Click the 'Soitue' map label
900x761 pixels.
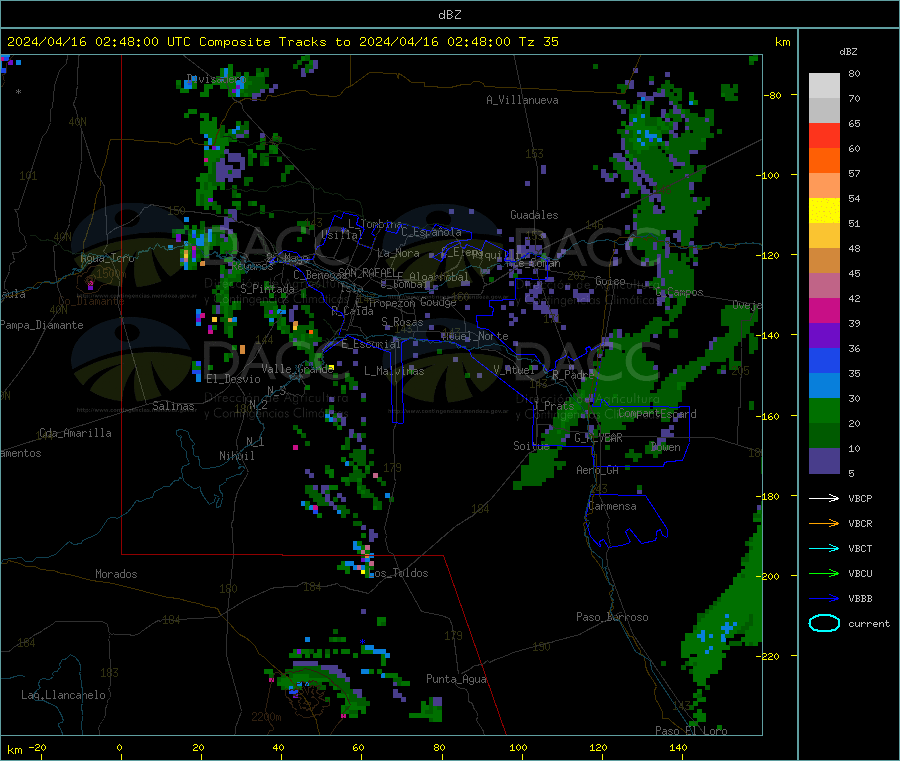[x=531, y=446]
